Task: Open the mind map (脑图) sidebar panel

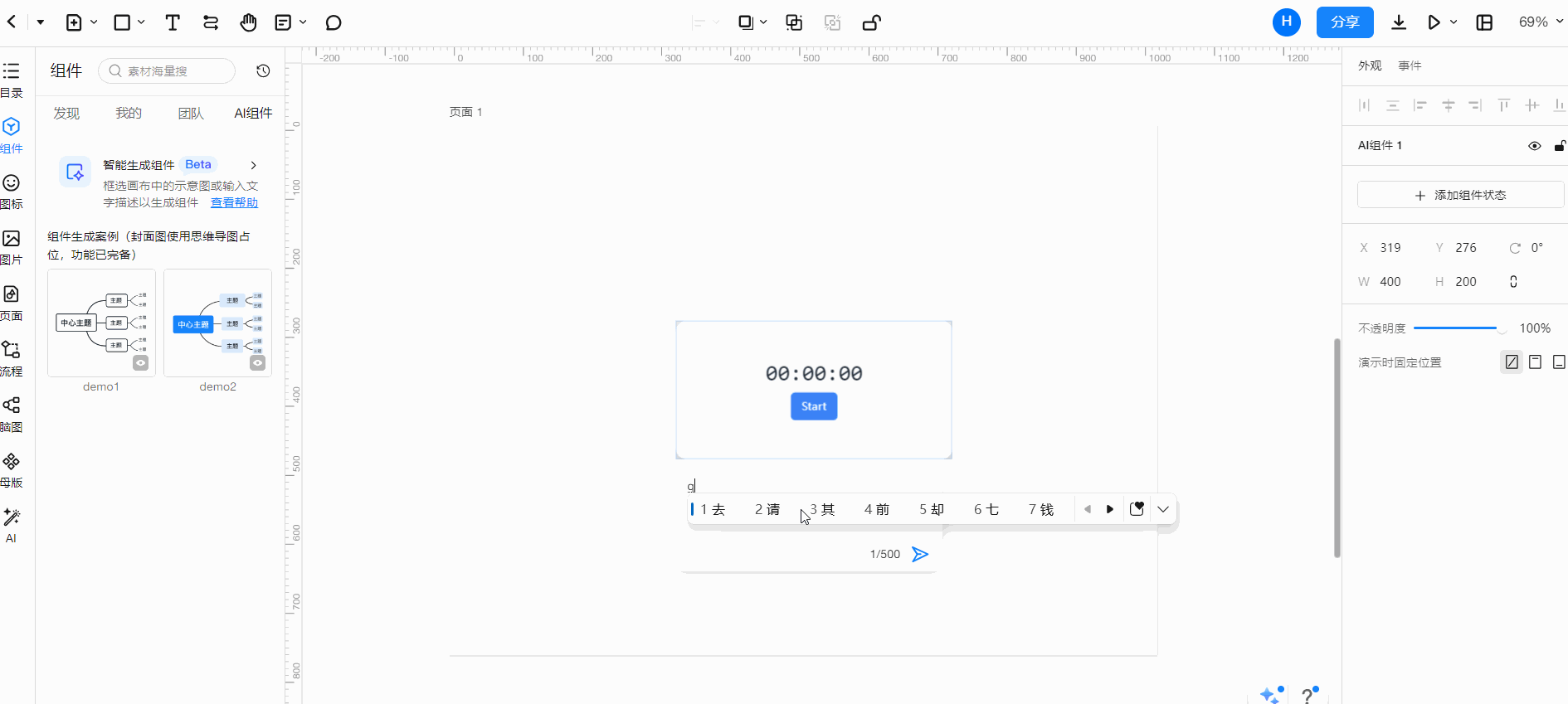Action: coord(12,413)
